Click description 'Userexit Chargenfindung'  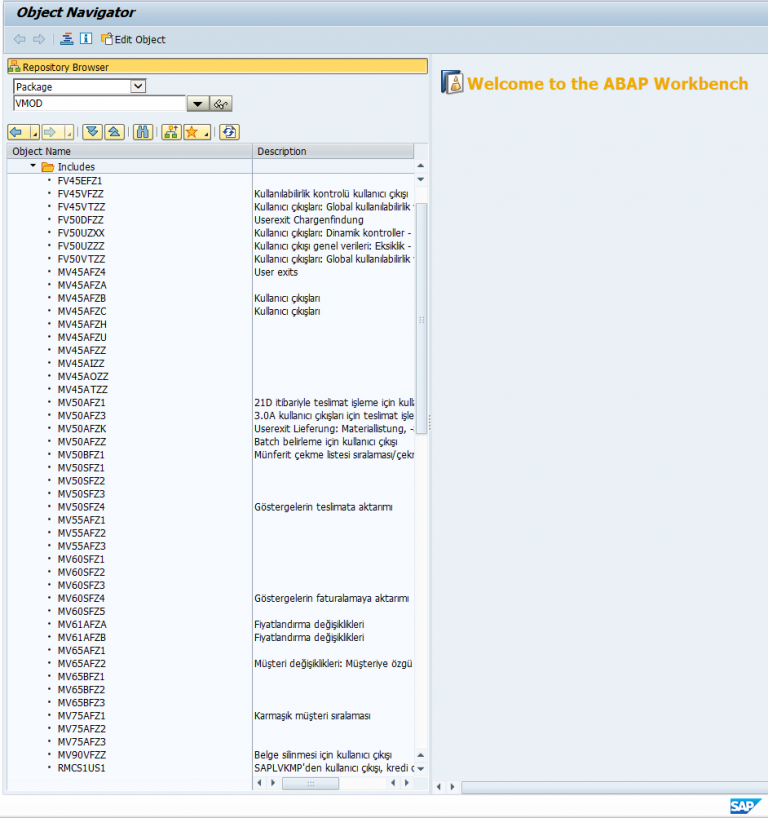pyautogui.click(x=309, y=220)
